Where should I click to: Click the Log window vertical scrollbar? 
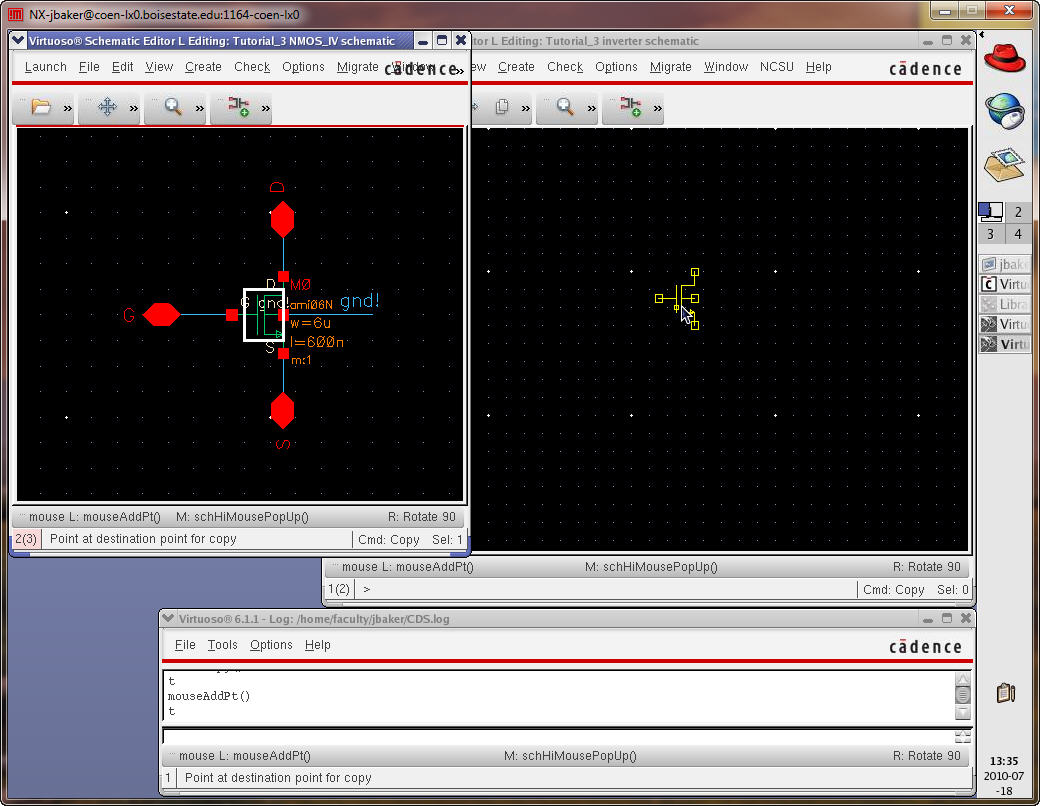tap(962, 694)
